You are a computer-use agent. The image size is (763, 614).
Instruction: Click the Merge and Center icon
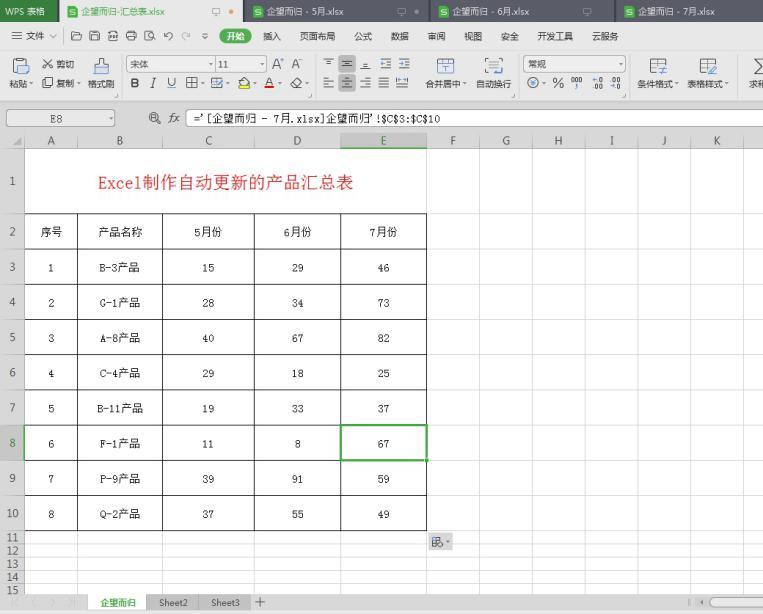click(445, 66)
